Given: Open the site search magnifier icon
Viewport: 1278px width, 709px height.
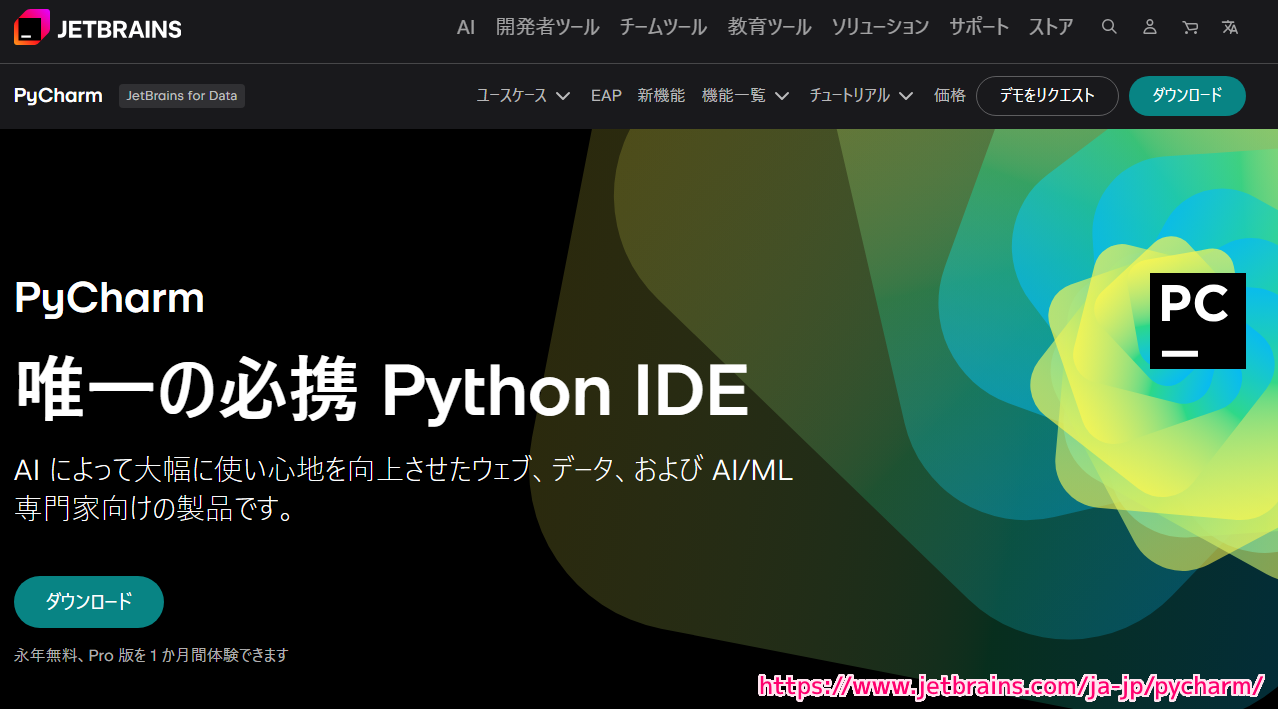Looking at the screenshot, I should click(1109, 27).
